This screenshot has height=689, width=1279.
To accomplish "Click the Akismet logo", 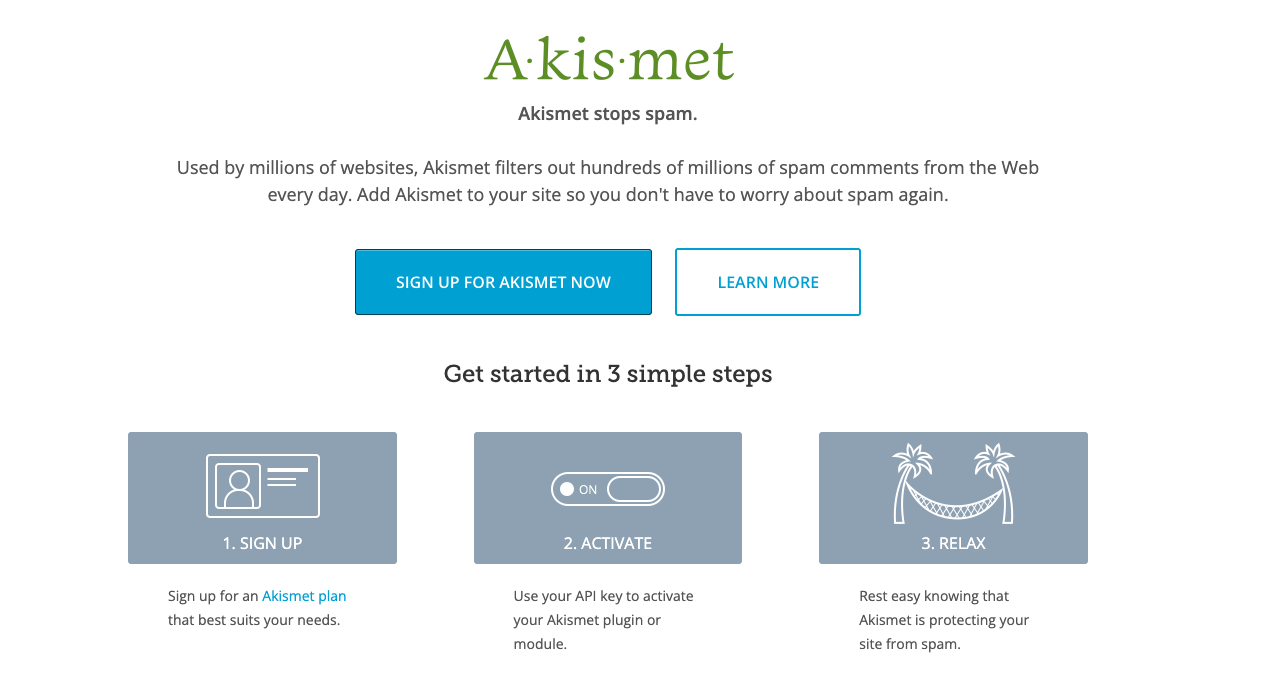I will (x=608, y=60).
